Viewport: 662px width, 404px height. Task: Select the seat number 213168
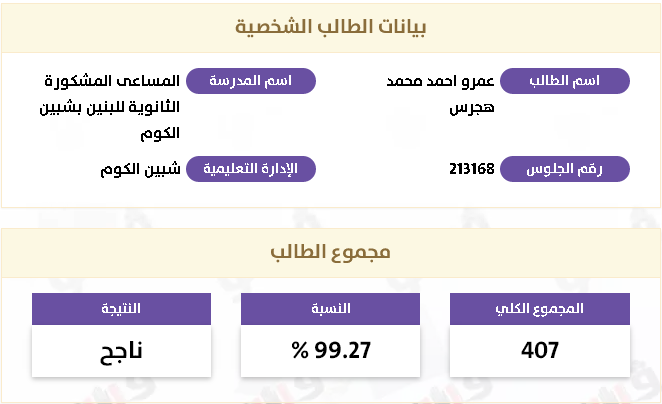click(x=472, y=169)
